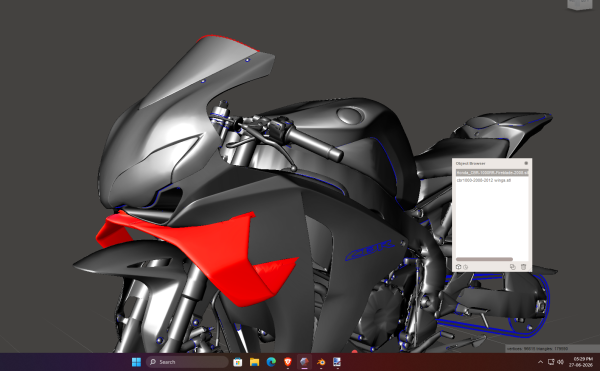600x371 pixels.
Task: Open the volume control in system tray
Action: click(561, 362)
